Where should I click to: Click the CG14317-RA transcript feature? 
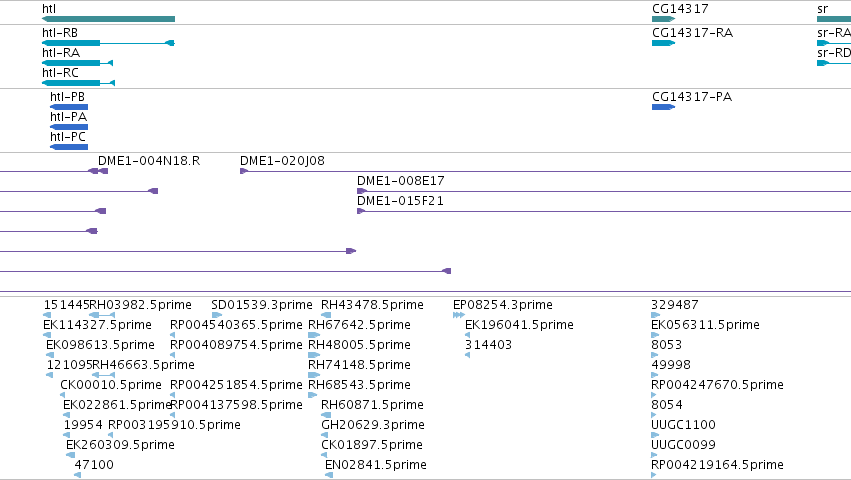(663, 43)
